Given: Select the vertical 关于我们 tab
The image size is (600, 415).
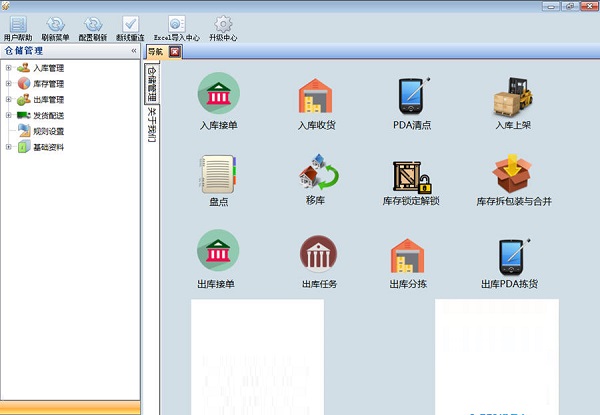Looking at the screenshot, I should click(x=152, y=124).
